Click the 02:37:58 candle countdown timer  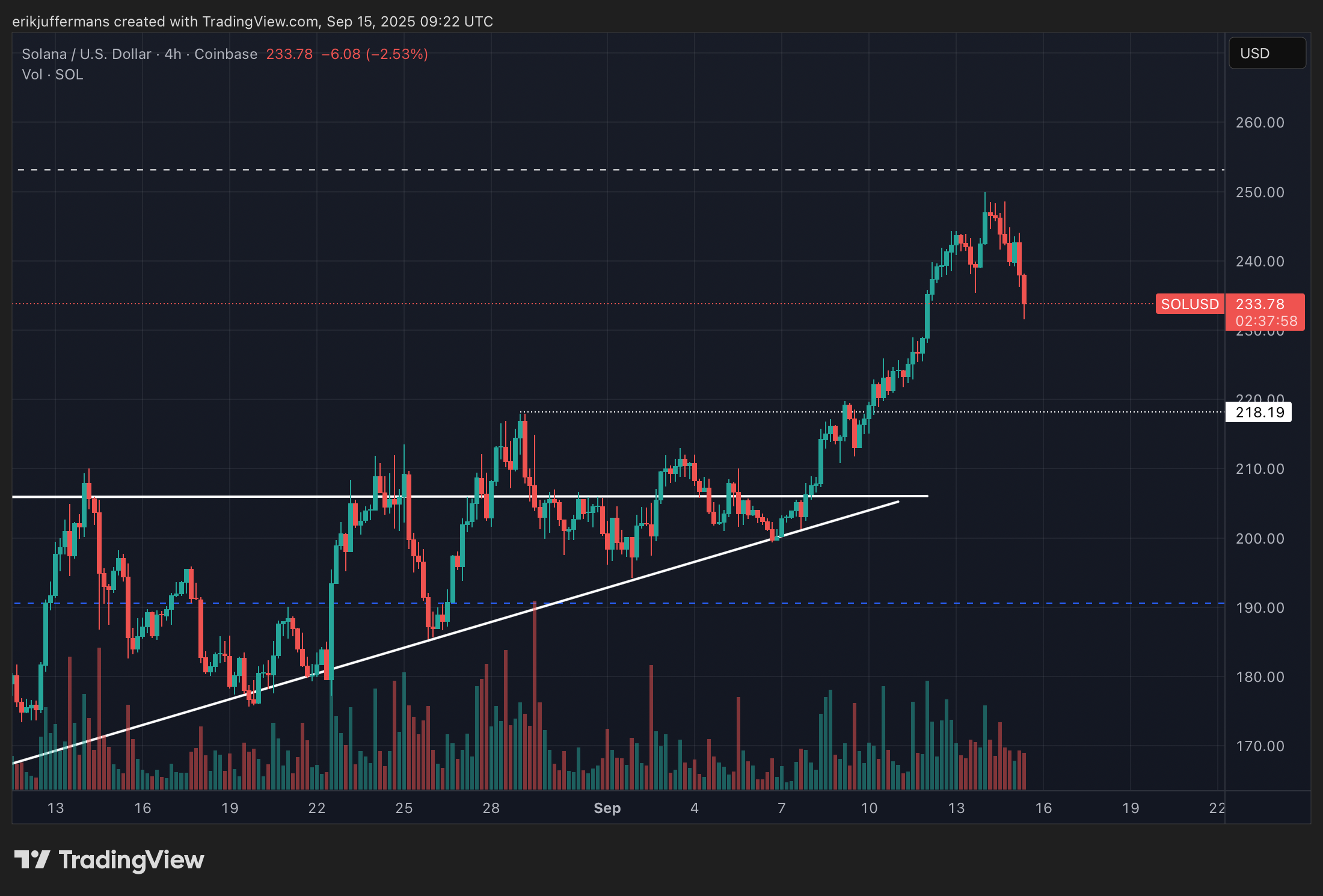coord(1266,321)
